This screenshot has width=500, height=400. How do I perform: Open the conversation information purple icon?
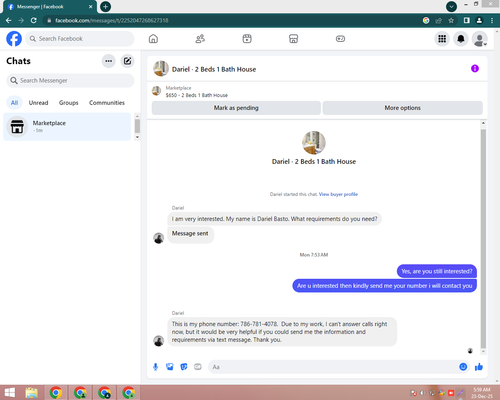475,69
